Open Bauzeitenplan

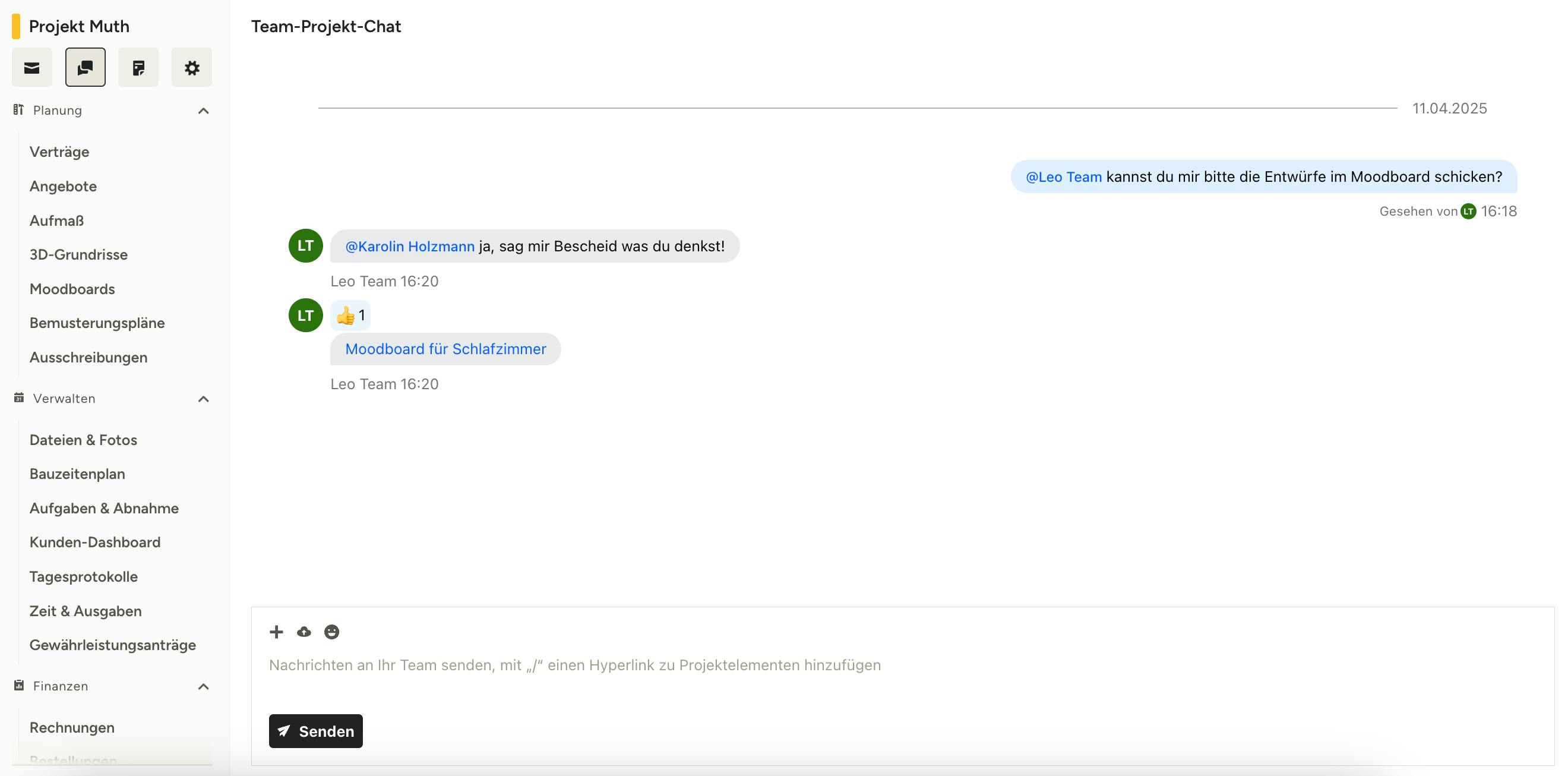pos(77,474)
